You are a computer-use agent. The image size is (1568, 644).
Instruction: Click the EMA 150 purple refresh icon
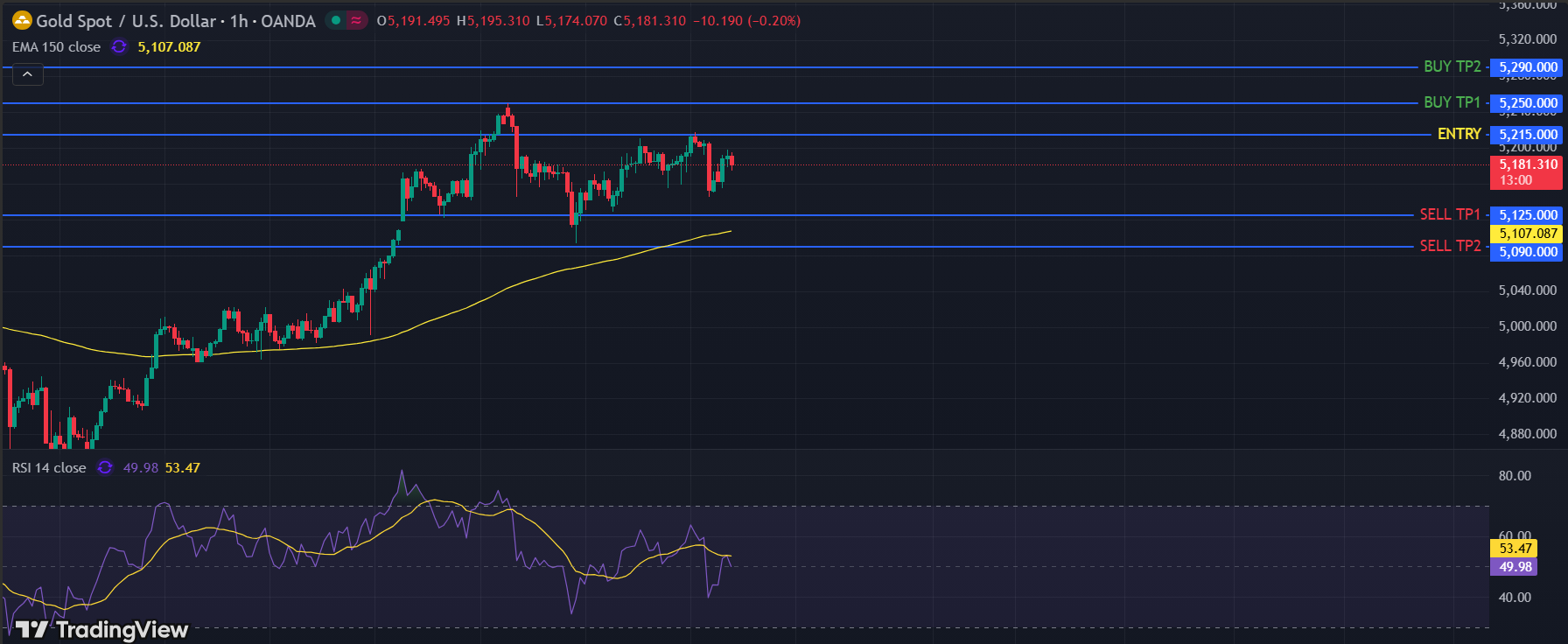tap(119, 47)
